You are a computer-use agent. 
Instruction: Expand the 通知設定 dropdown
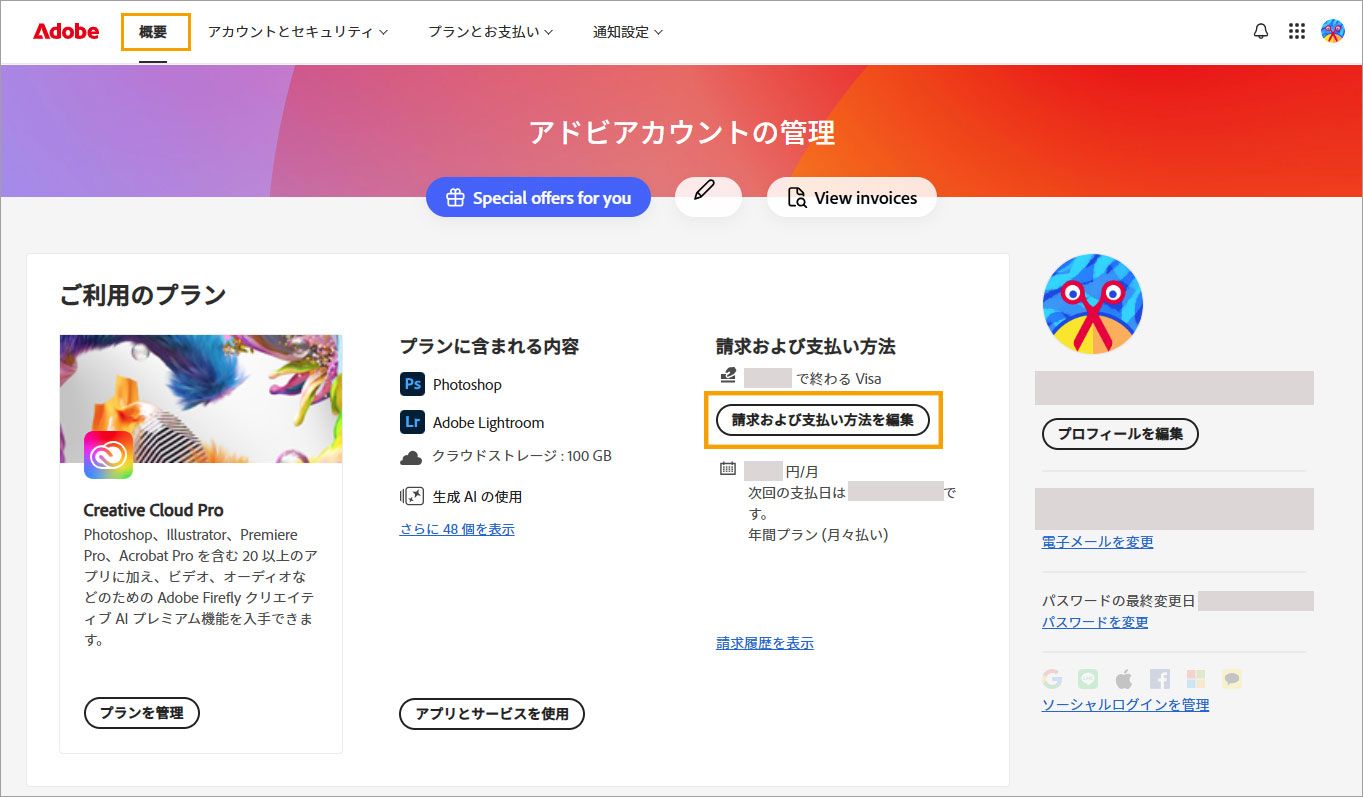pyautogui.click(x=628, y=31)
